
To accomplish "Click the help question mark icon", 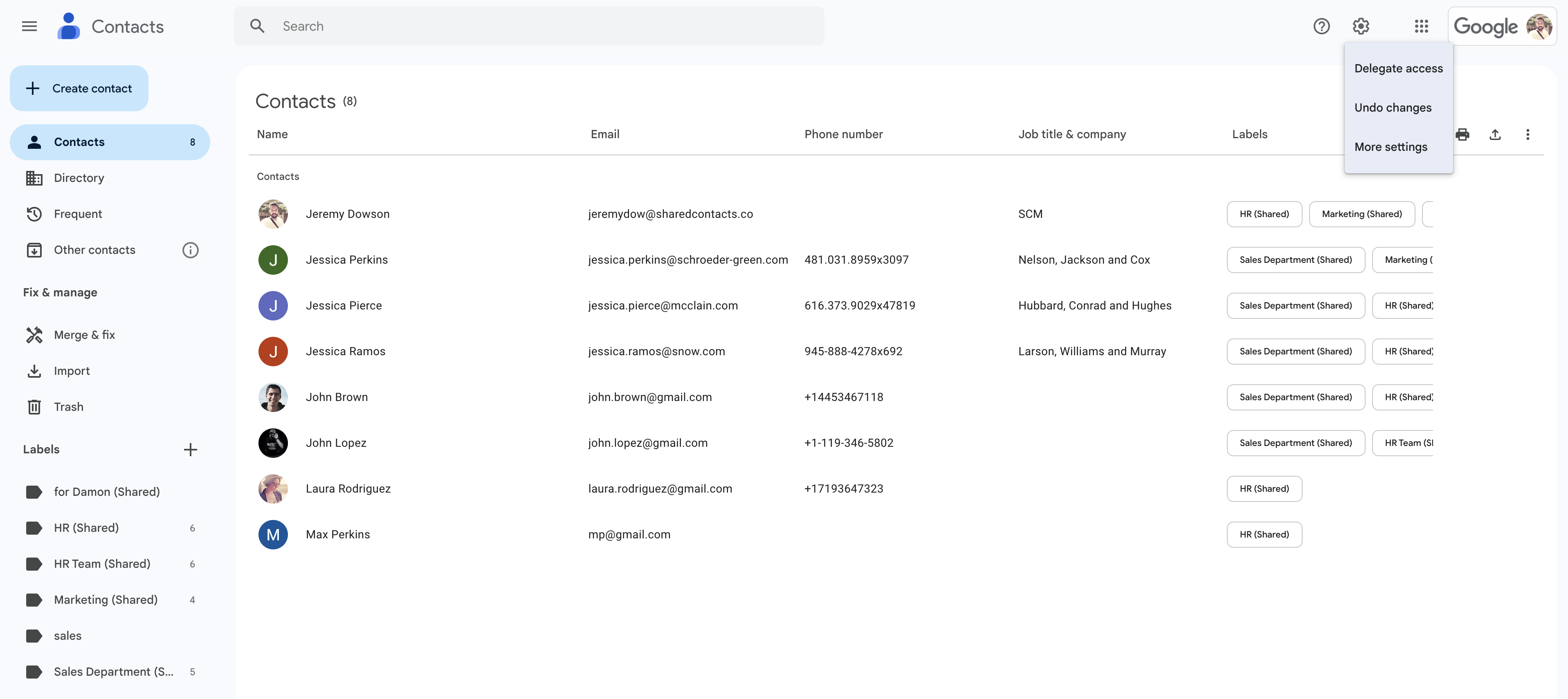I will (1321, 26).
